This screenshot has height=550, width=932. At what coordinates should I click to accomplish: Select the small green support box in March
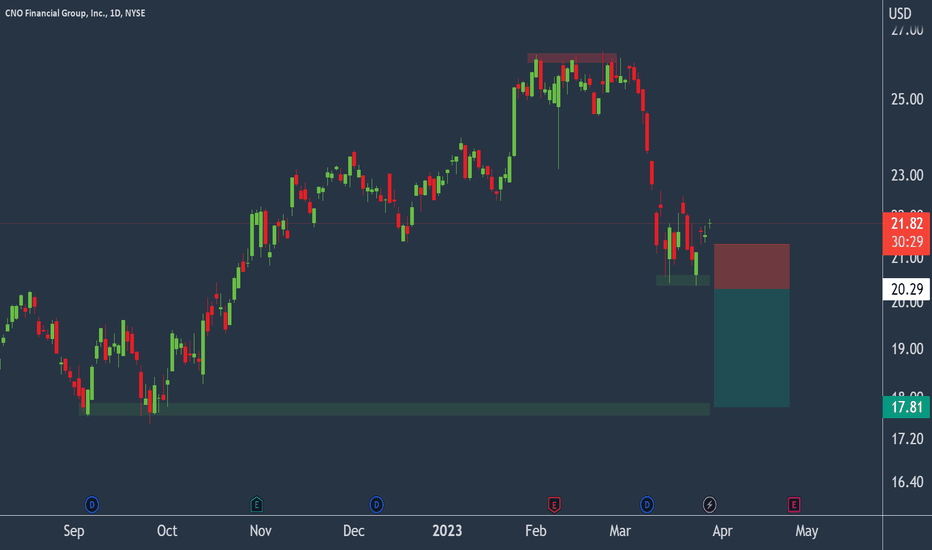coord(683,280)
